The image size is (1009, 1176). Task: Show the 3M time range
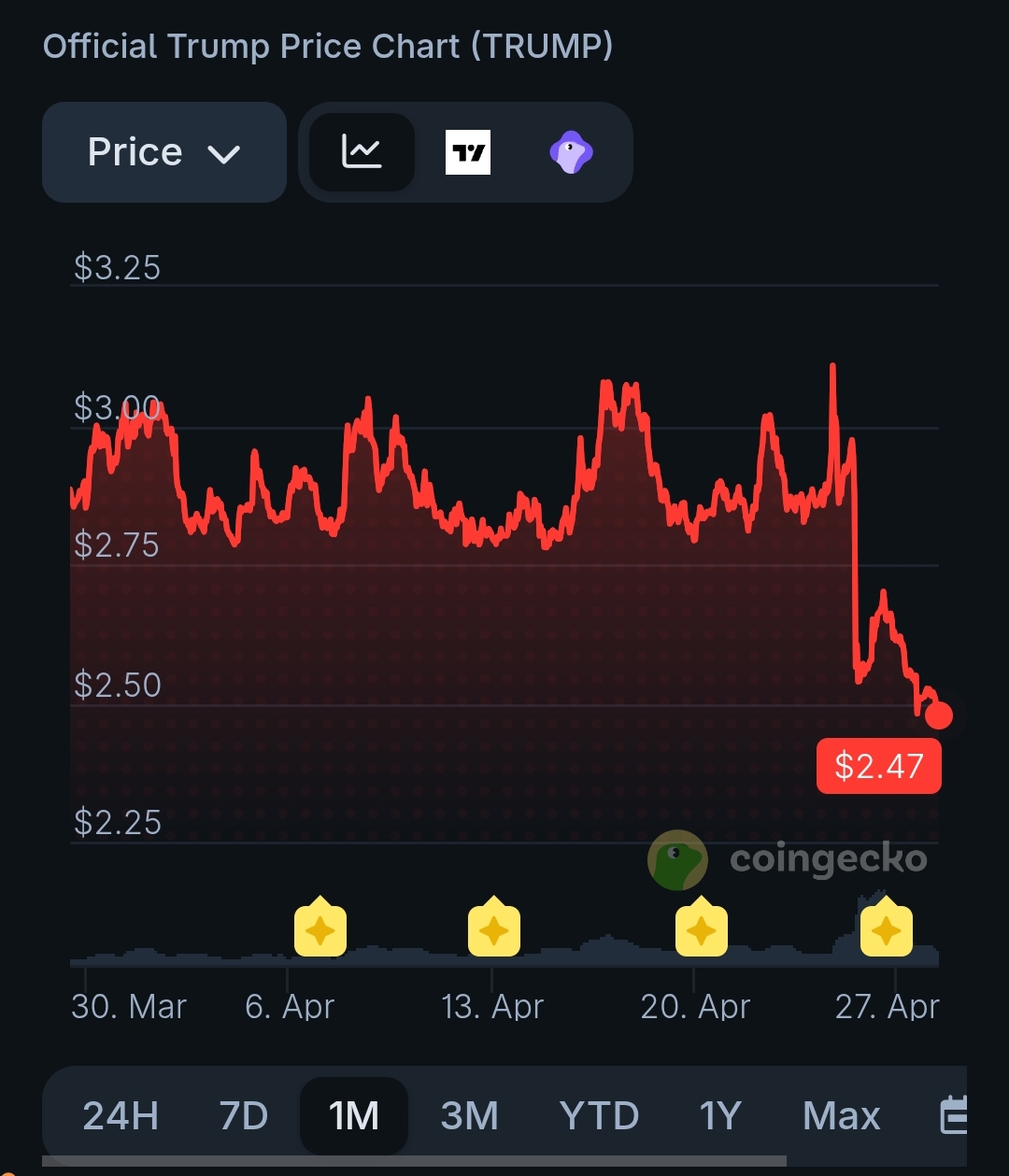tap(469, 1115)
